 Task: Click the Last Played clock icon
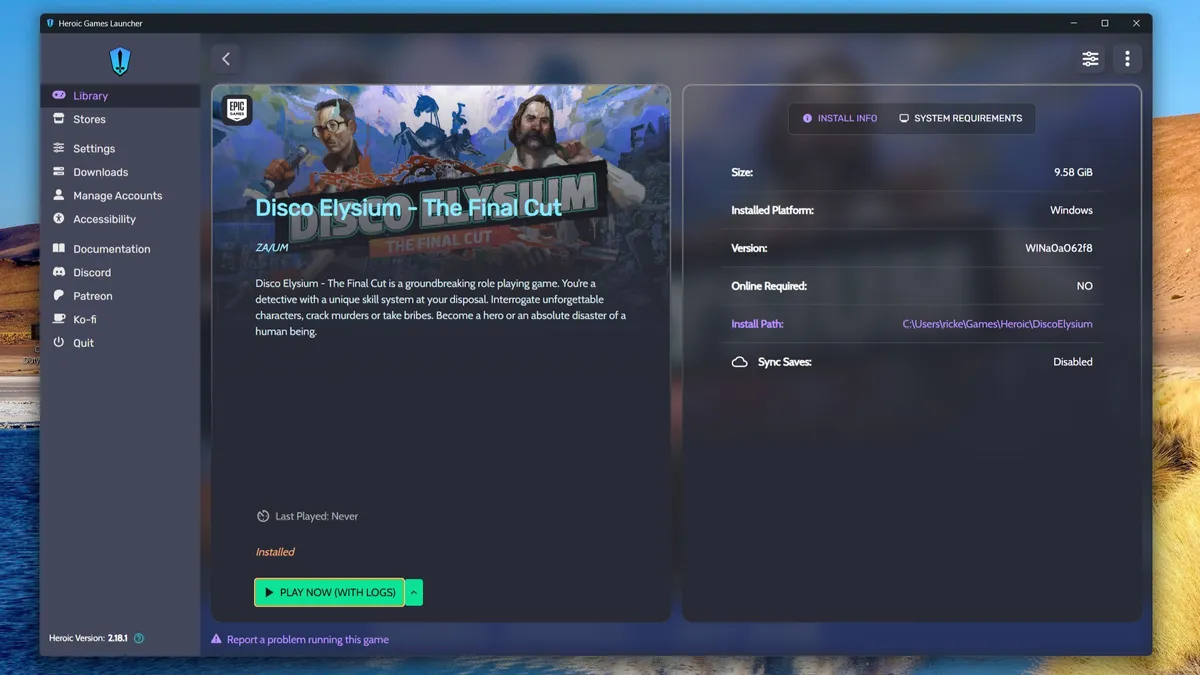263,516
